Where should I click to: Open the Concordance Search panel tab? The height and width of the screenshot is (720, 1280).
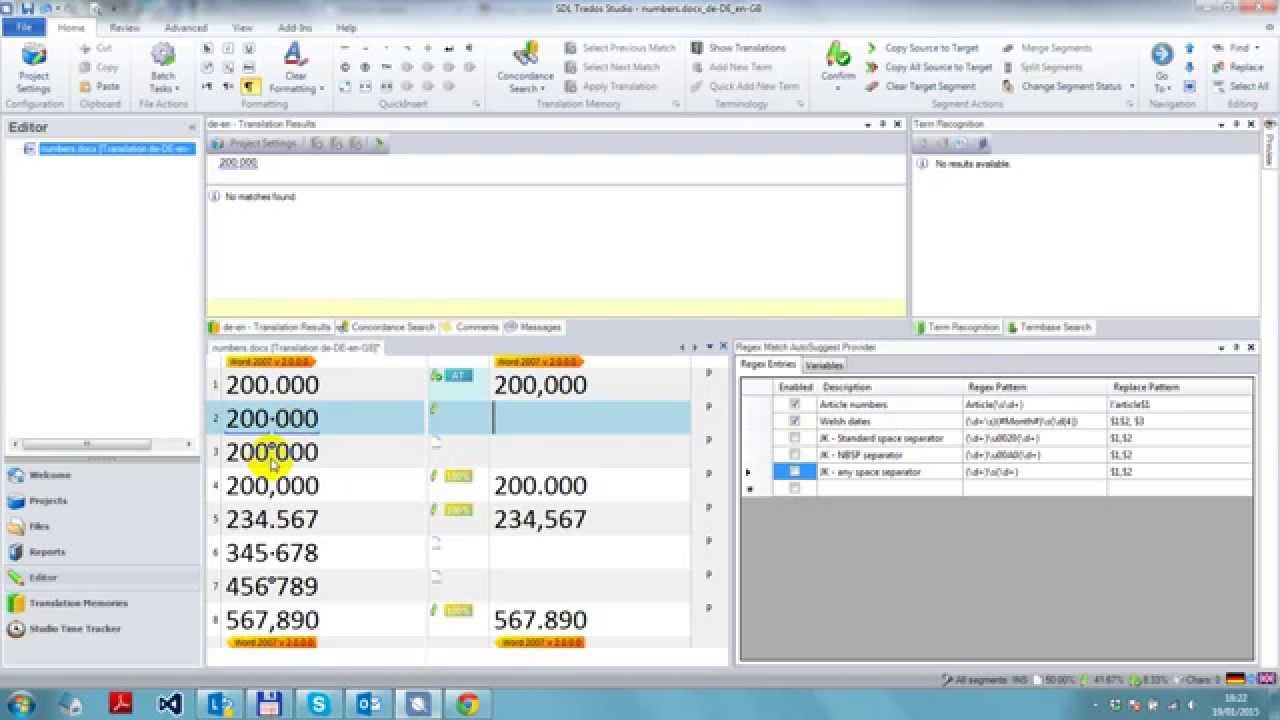point(387,327)
